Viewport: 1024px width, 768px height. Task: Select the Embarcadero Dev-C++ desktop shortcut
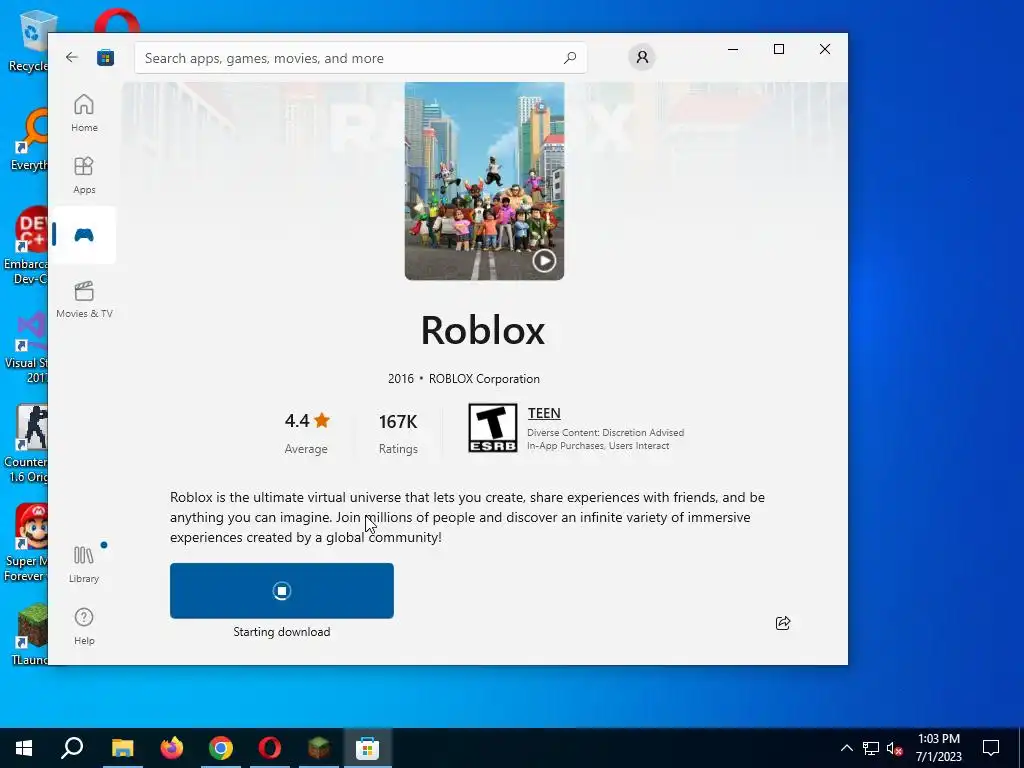[25, 246]
